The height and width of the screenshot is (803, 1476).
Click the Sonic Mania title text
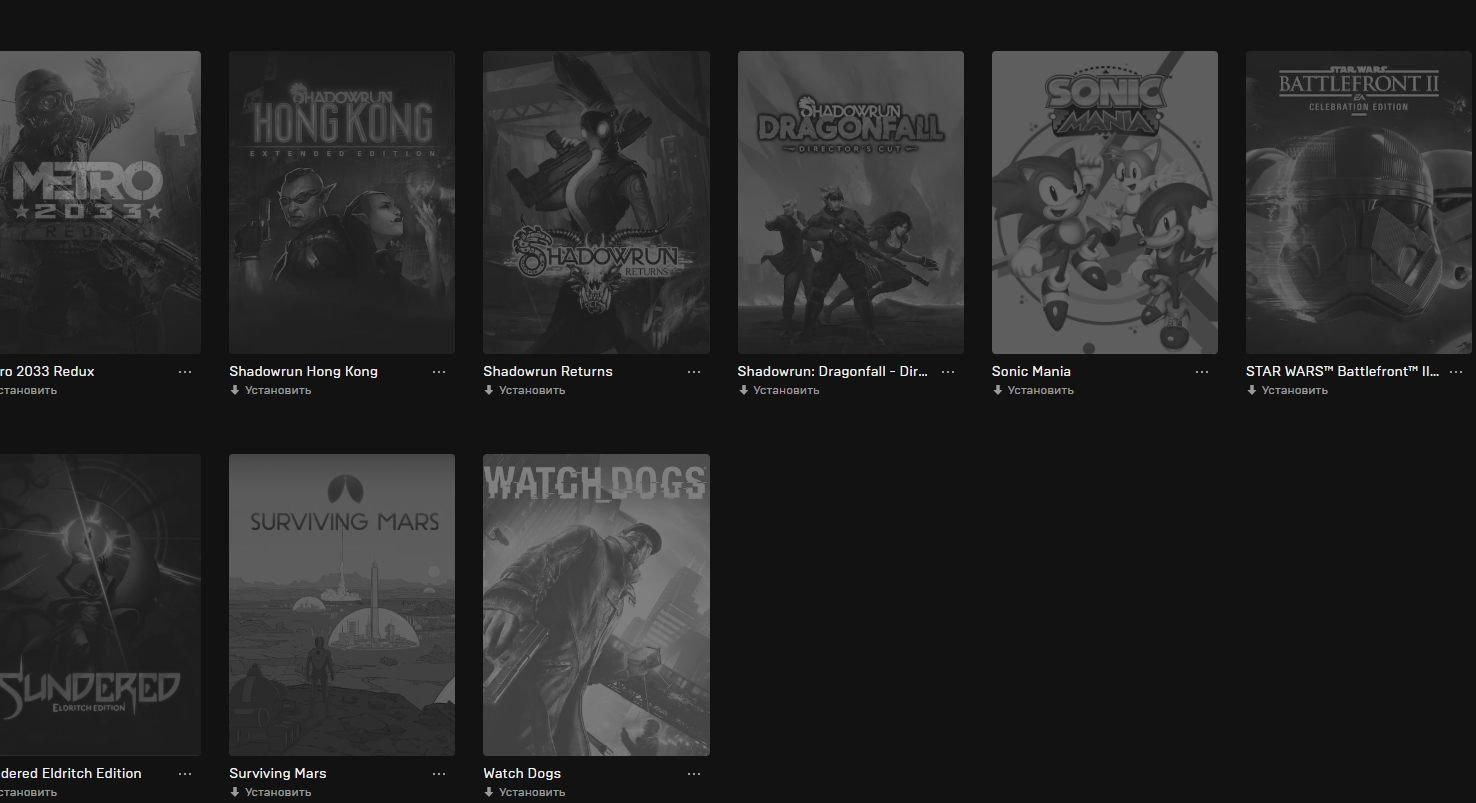pos(1031,371)
